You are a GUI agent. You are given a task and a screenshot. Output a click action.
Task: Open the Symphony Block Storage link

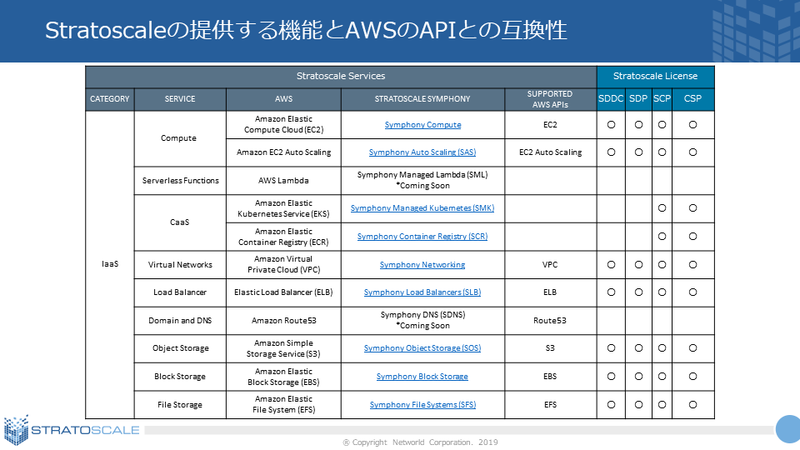(422, 376)
